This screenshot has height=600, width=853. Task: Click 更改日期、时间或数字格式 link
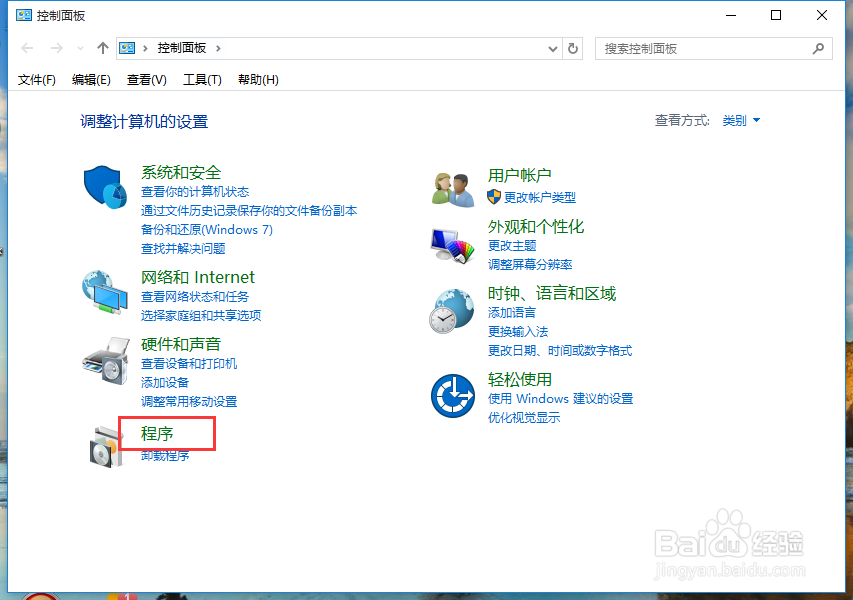560,351
